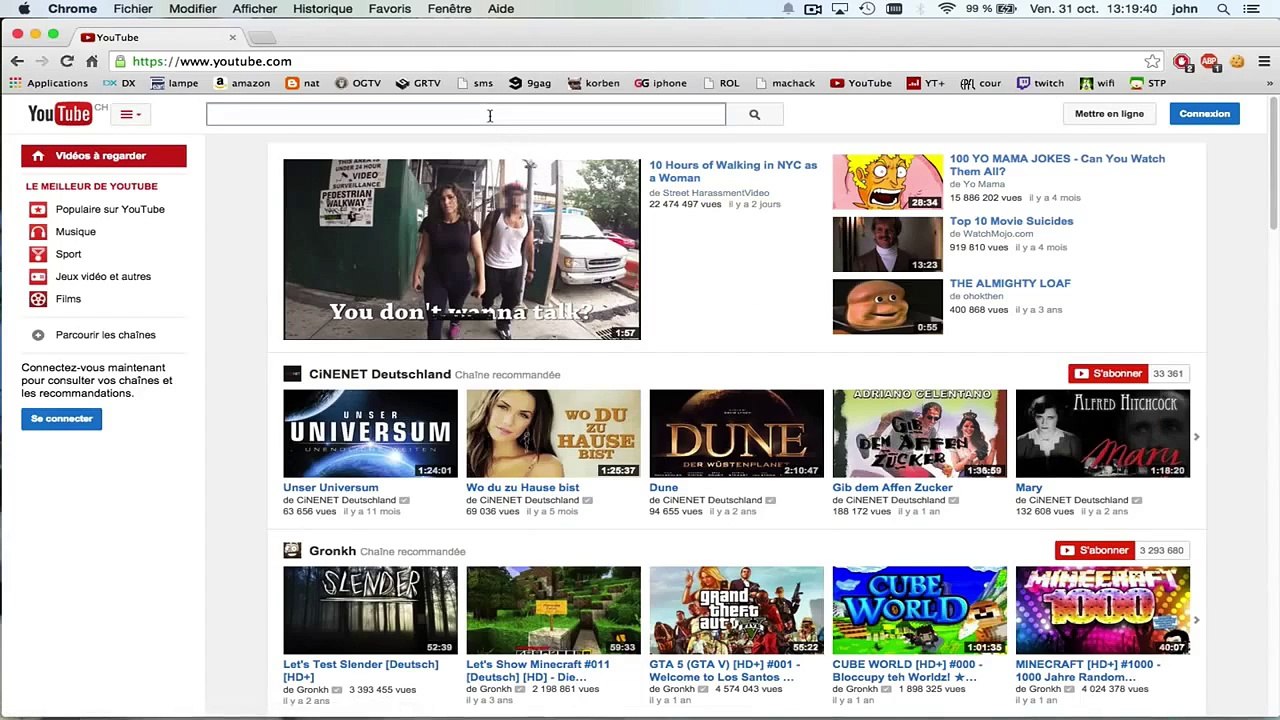This screenshot has height=720, width=1280.
Task: Click the page vertical scrollbar
Action: click(x=1273, y=163)
